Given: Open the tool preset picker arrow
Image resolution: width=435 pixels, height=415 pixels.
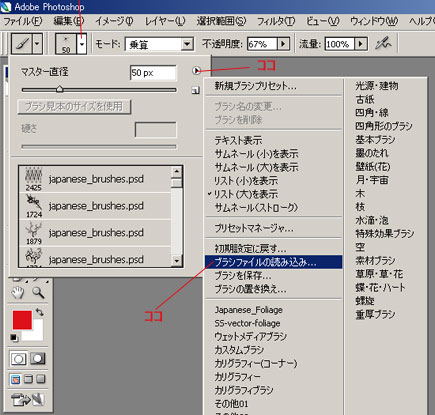Looking at the screenshot, I should 37,43.
